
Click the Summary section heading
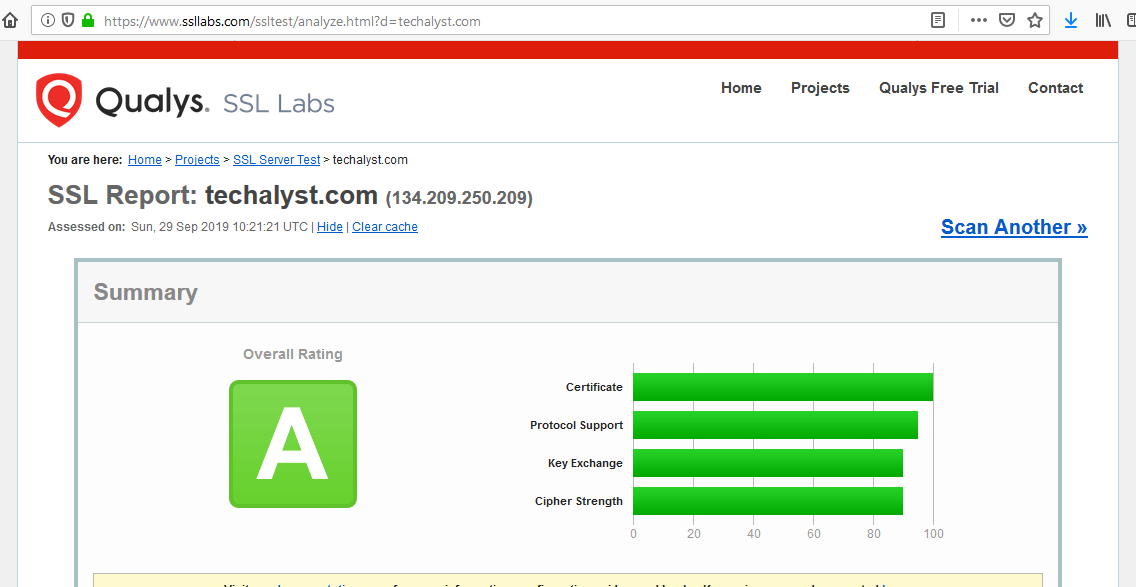(x=146, y=292)
